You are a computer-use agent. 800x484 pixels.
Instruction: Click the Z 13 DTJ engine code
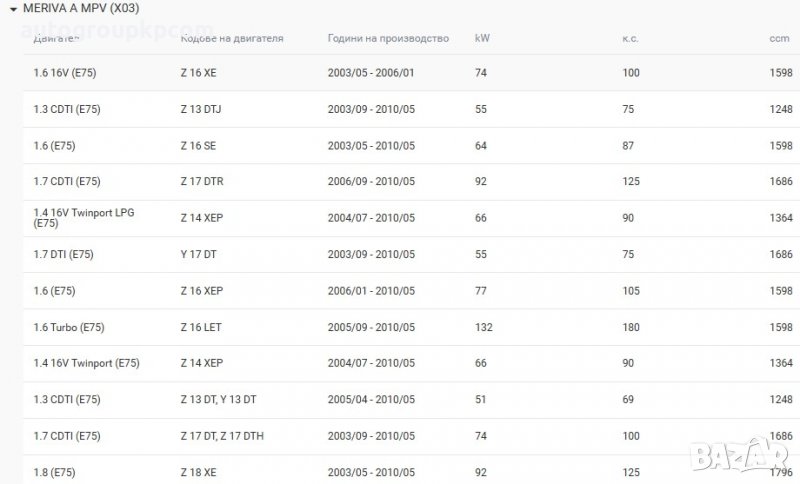[205, 110]
